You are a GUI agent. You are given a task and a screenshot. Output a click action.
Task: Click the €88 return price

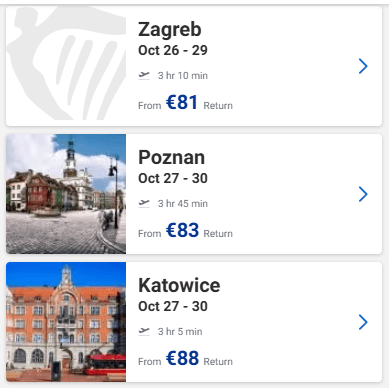(182, 358)
